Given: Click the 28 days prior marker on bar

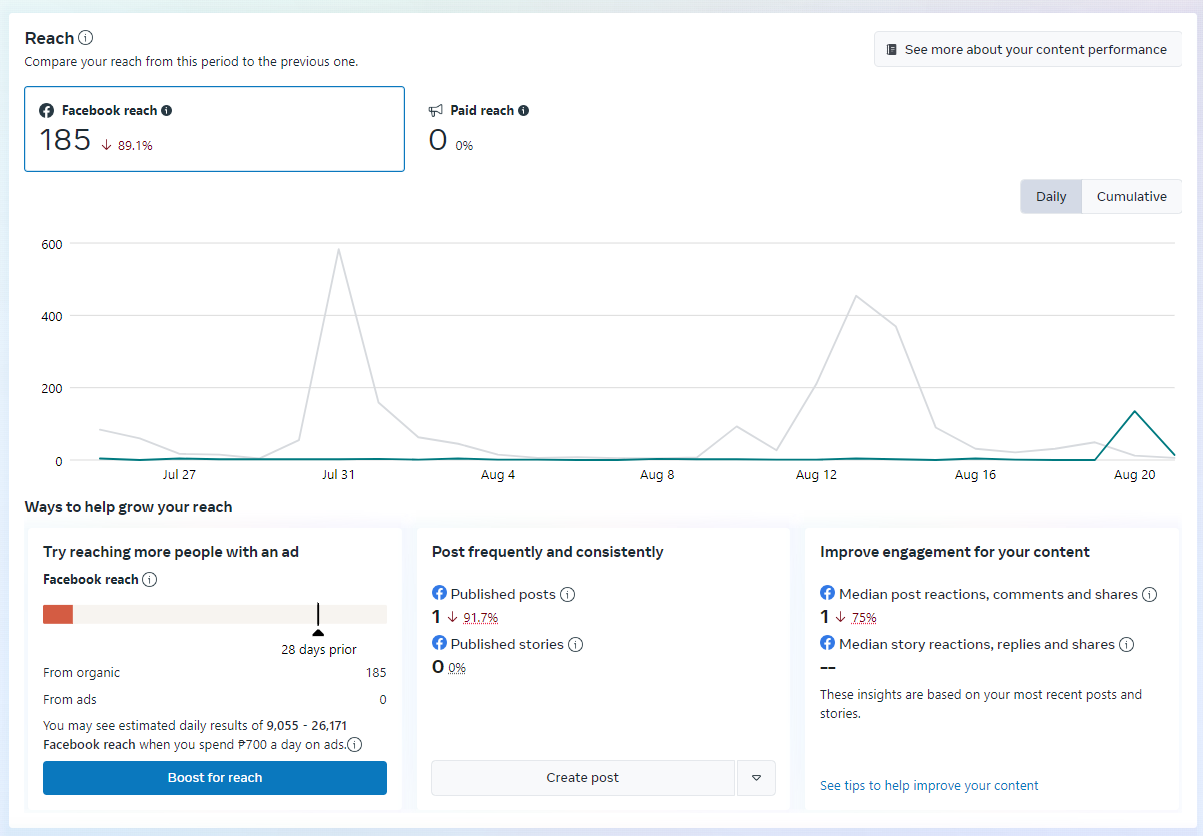Looking at the screenshot, I should 318,631.
